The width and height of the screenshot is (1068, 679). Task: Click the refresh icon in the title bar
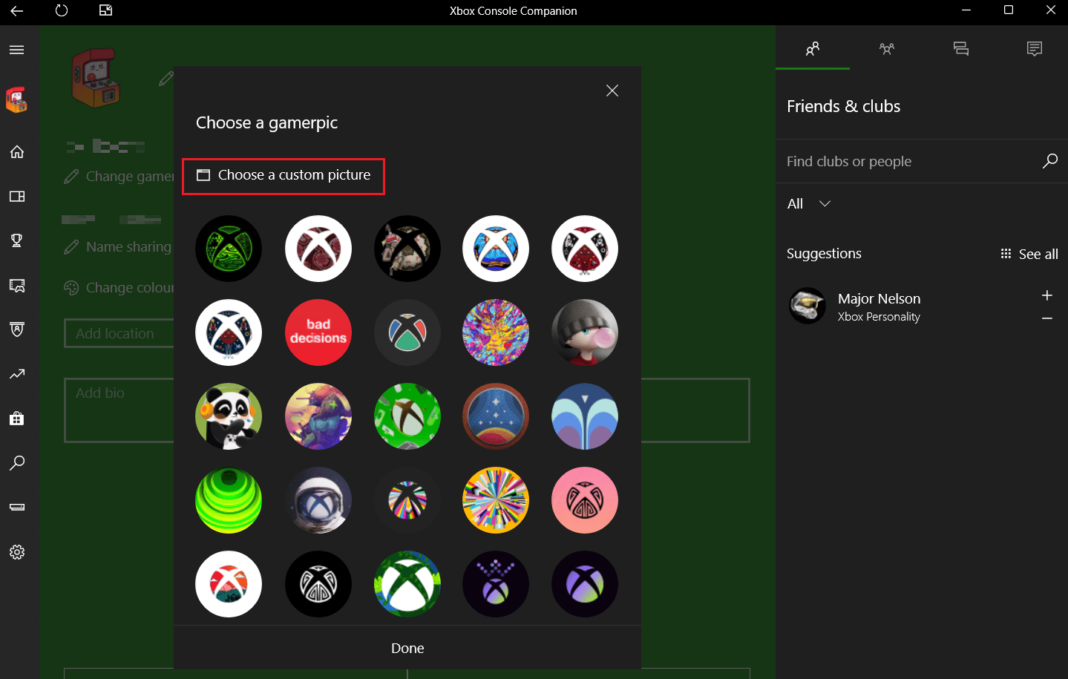[61, 11]
